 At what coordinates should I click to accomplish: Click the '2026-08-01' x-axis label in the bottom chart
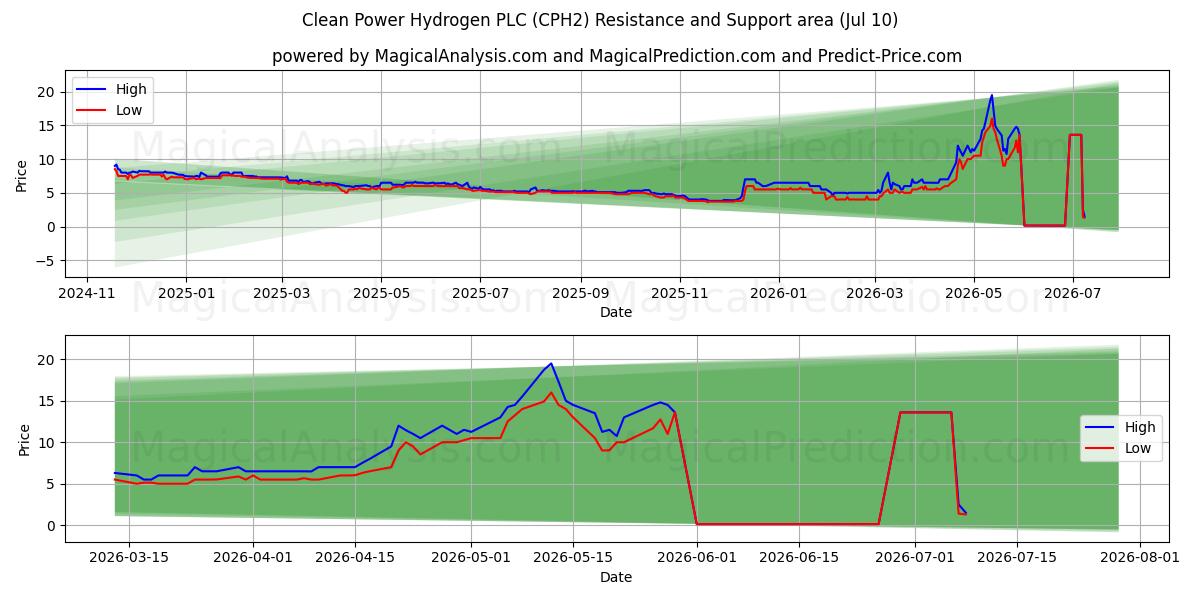pyautogui.click(x=1141, y=559)
